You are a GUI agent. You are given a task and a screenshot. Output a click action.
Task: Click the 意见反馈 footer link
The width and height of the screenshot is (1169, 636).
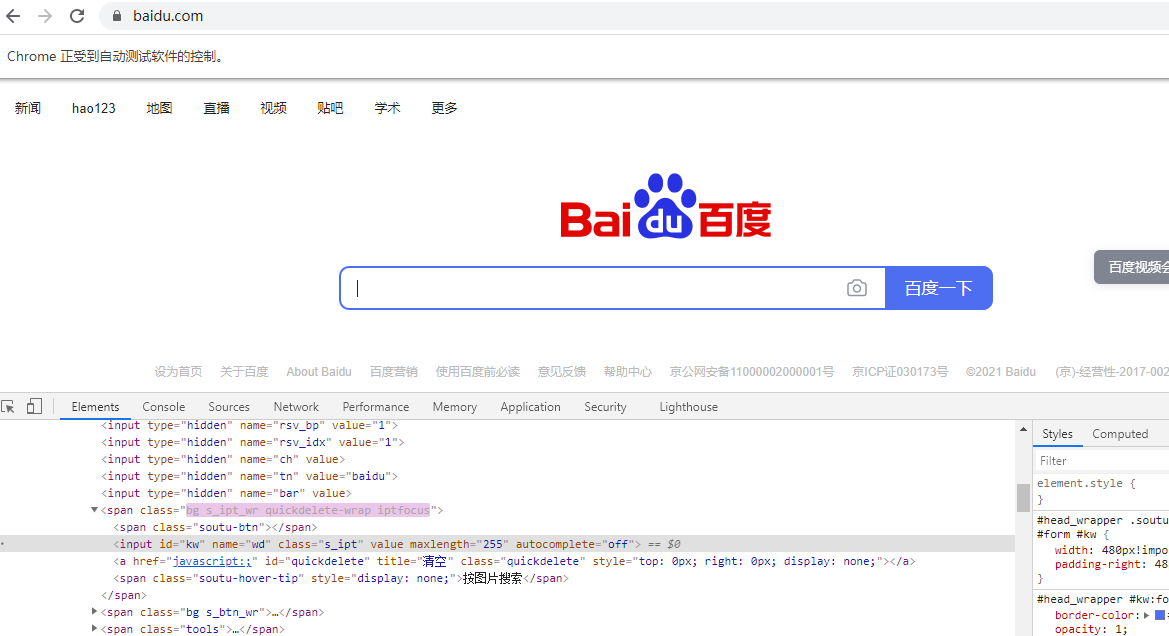562,371
